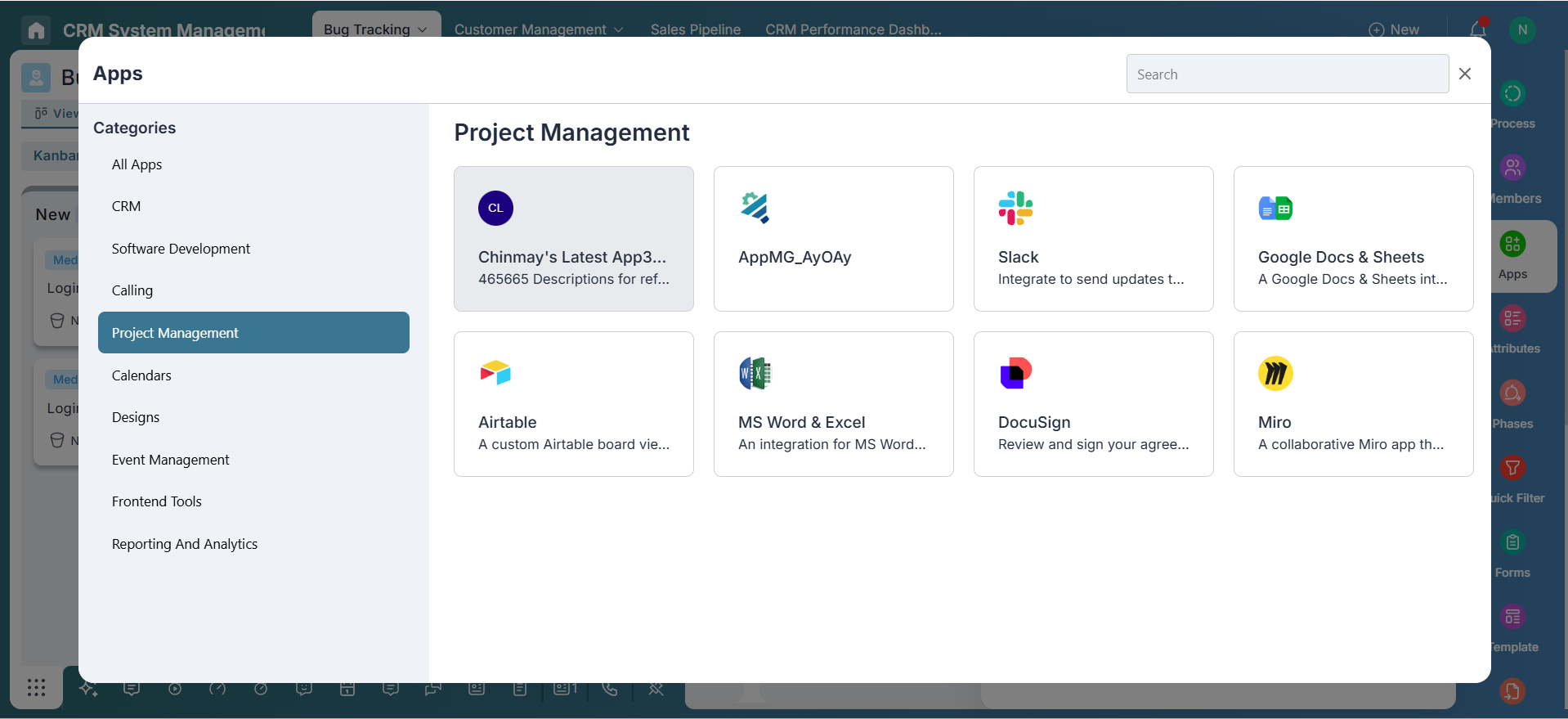
Task: Select the Project Management category
Action: point(253,333)
